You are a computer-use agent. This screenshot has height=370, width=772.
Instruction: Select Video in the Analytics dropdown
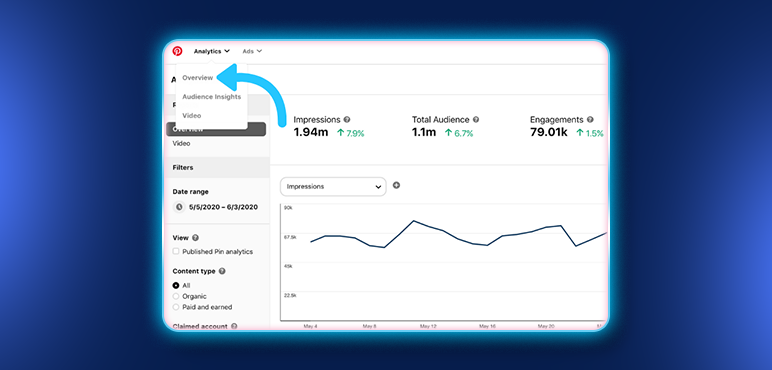192,116
